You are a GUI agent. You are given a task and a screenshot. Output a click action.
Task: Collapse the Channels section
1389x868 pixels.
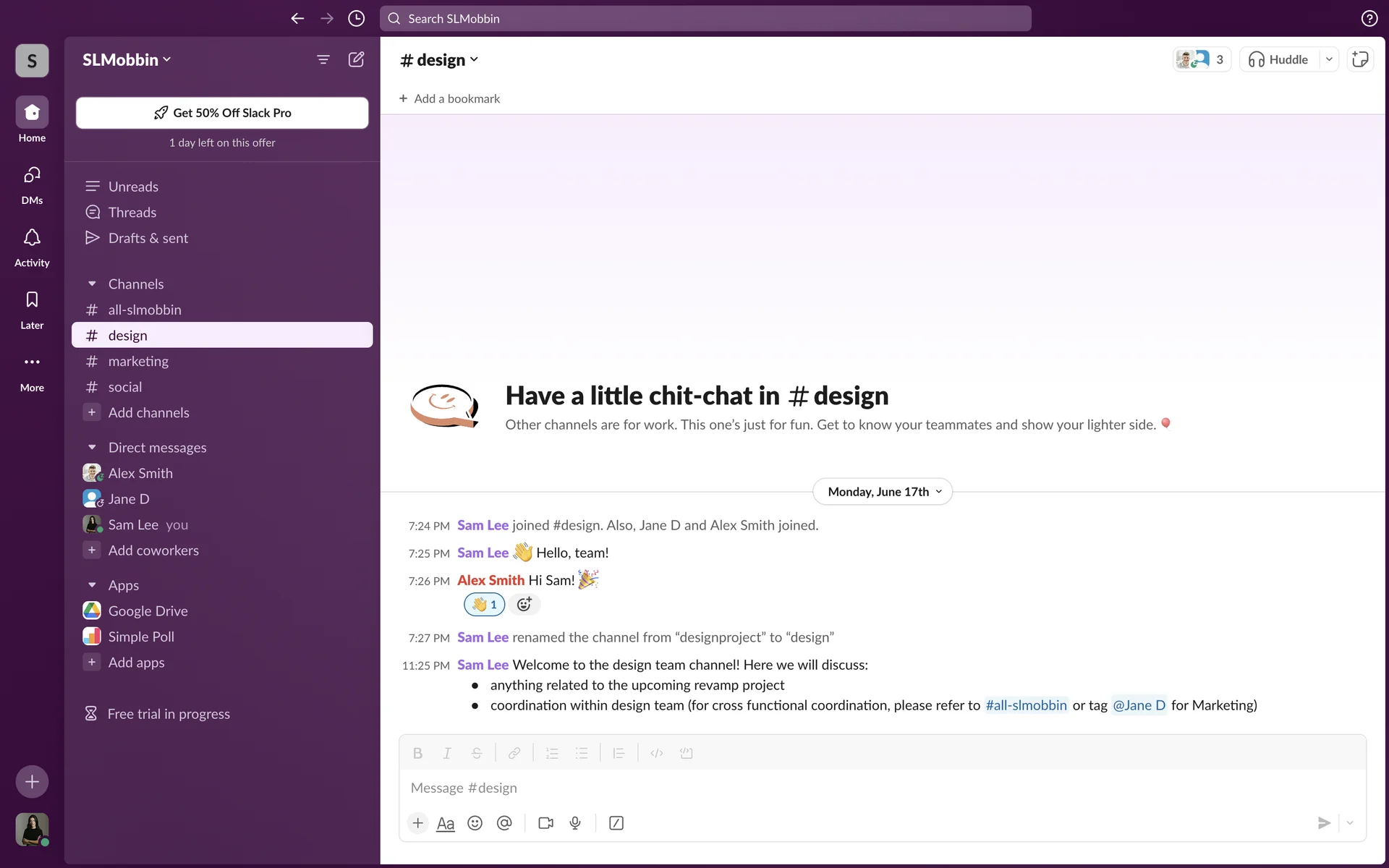[92, 284]
